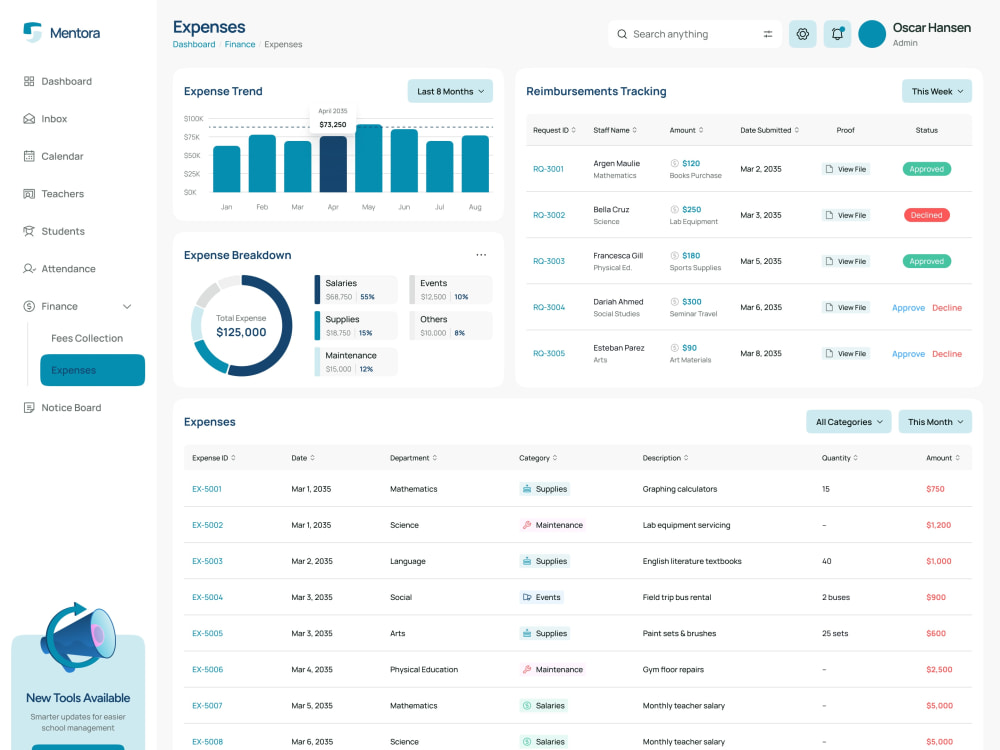1000x750 pixels.
Task: Click the Inbox envelope icon
Action: [x=29, y=119]
